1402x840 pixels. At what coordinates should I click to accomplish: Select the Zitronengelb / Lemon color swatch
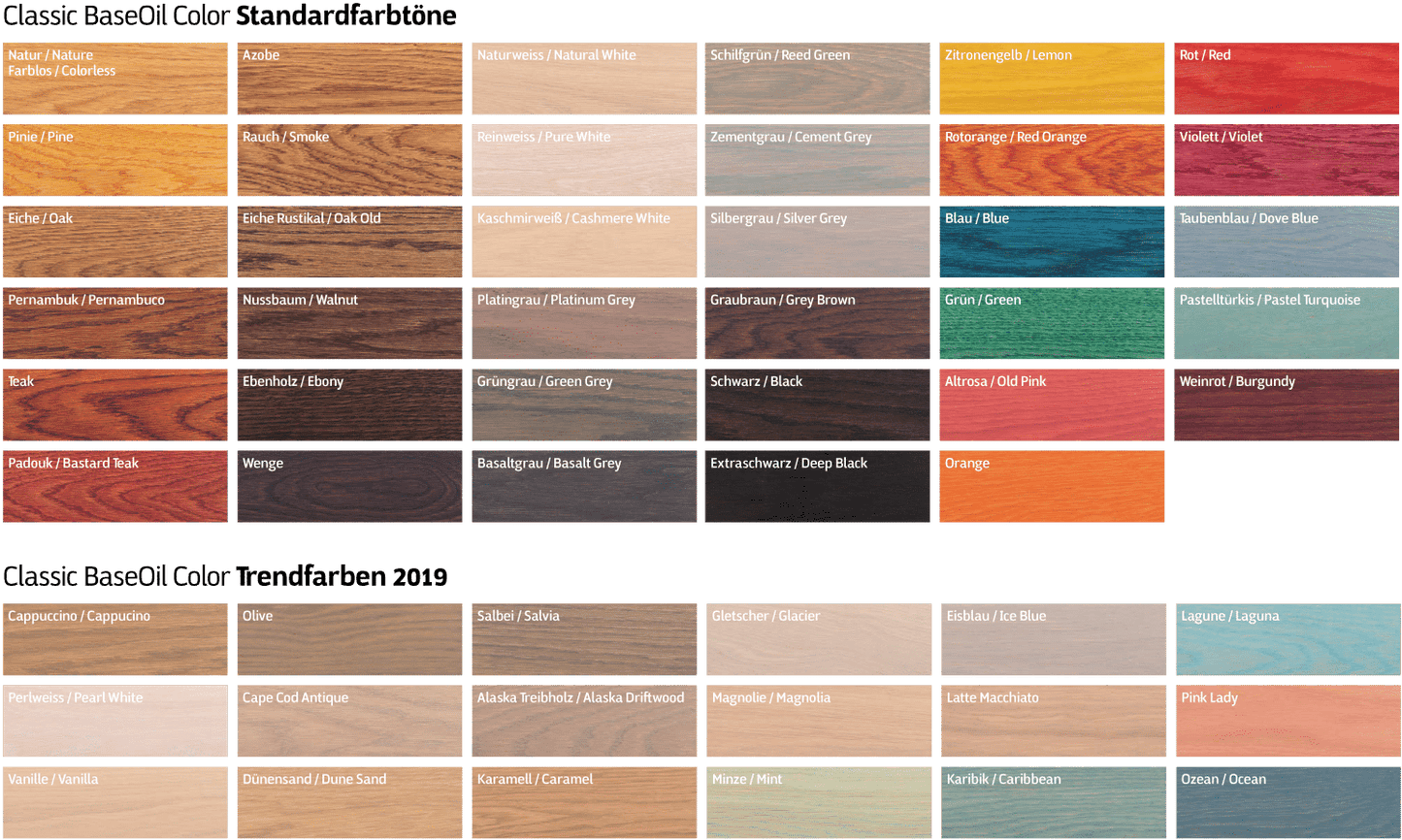[1052, 80]
